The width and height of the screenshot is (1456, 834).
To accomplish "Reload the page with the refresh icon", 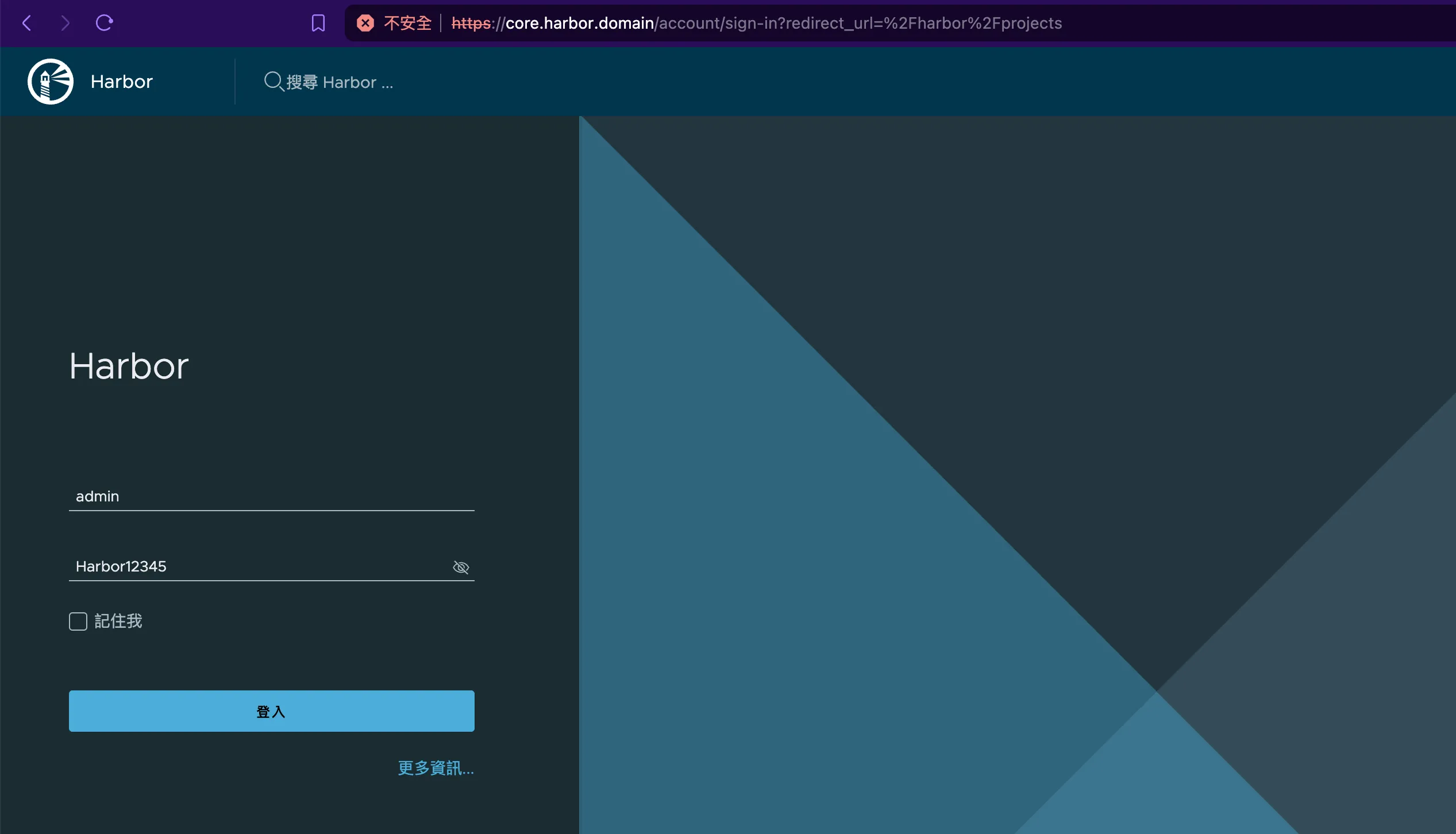I will (x=104, y=23).
